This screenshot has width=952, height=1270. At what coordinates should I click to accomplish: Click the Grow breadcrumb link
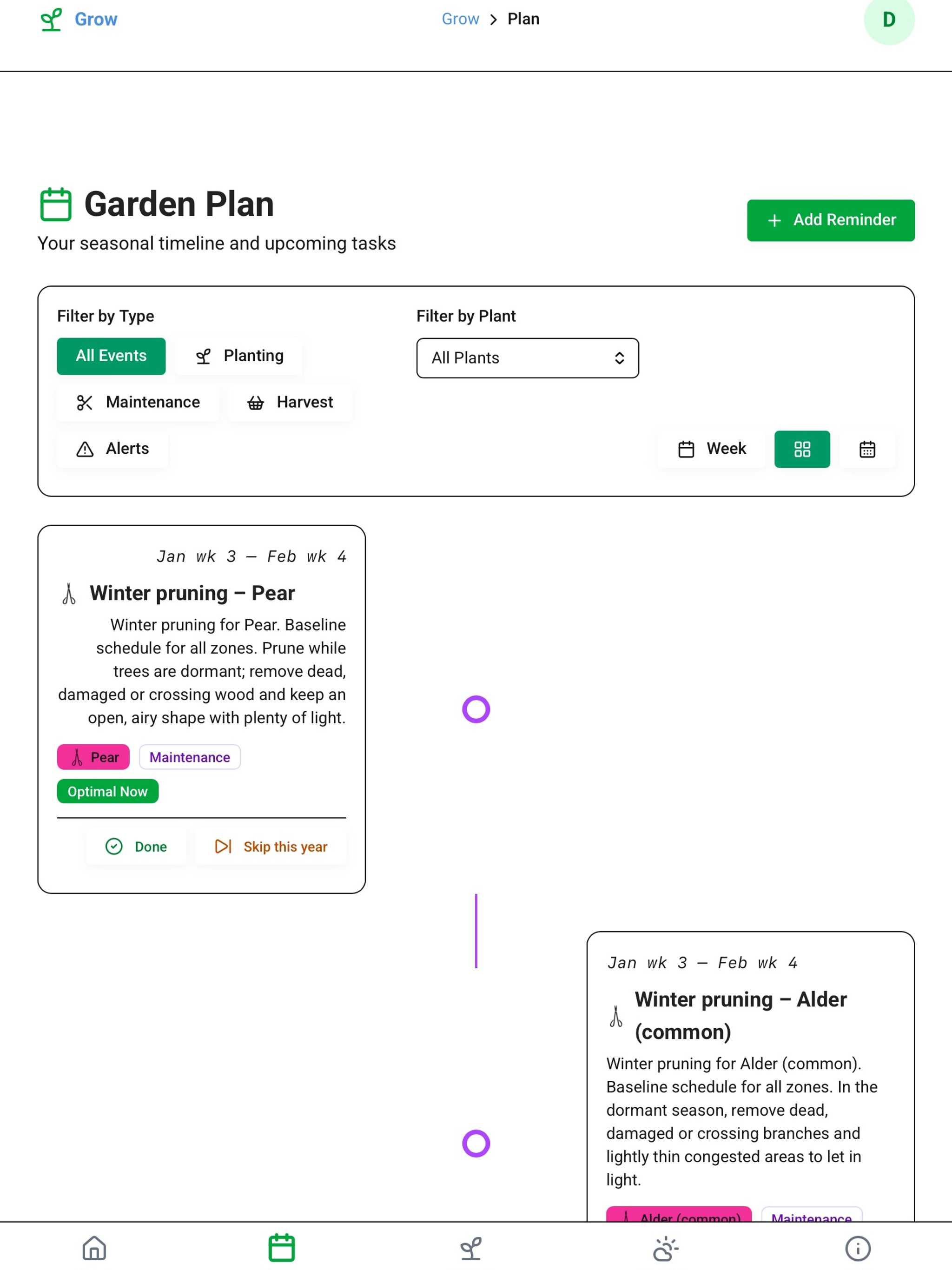[x=460, y=19]
